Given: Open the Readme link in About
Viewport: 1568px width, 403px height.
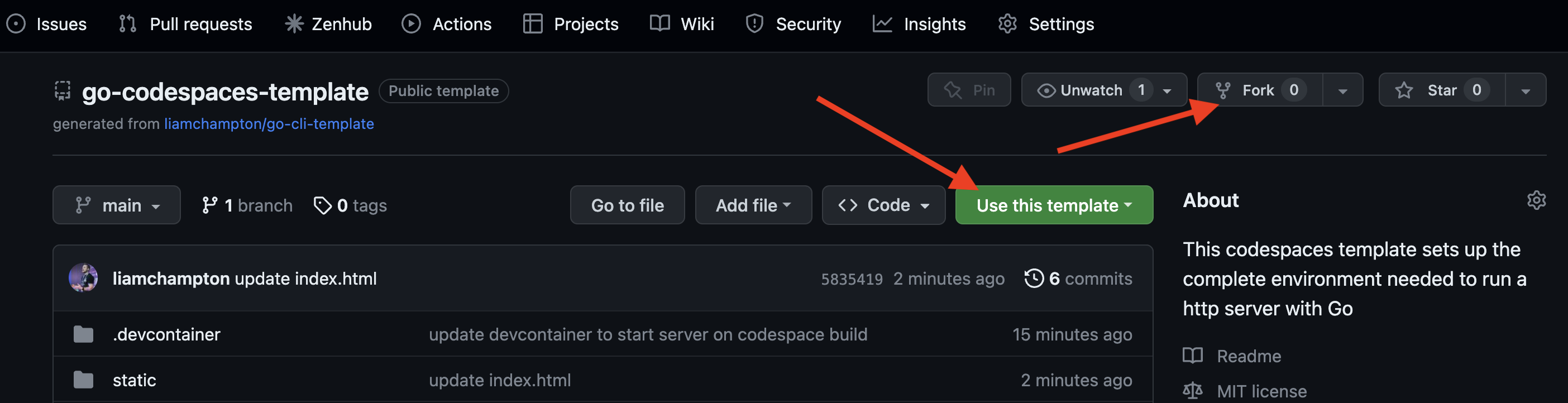Looking at the screenshot, I should (x=1232, y=356).
